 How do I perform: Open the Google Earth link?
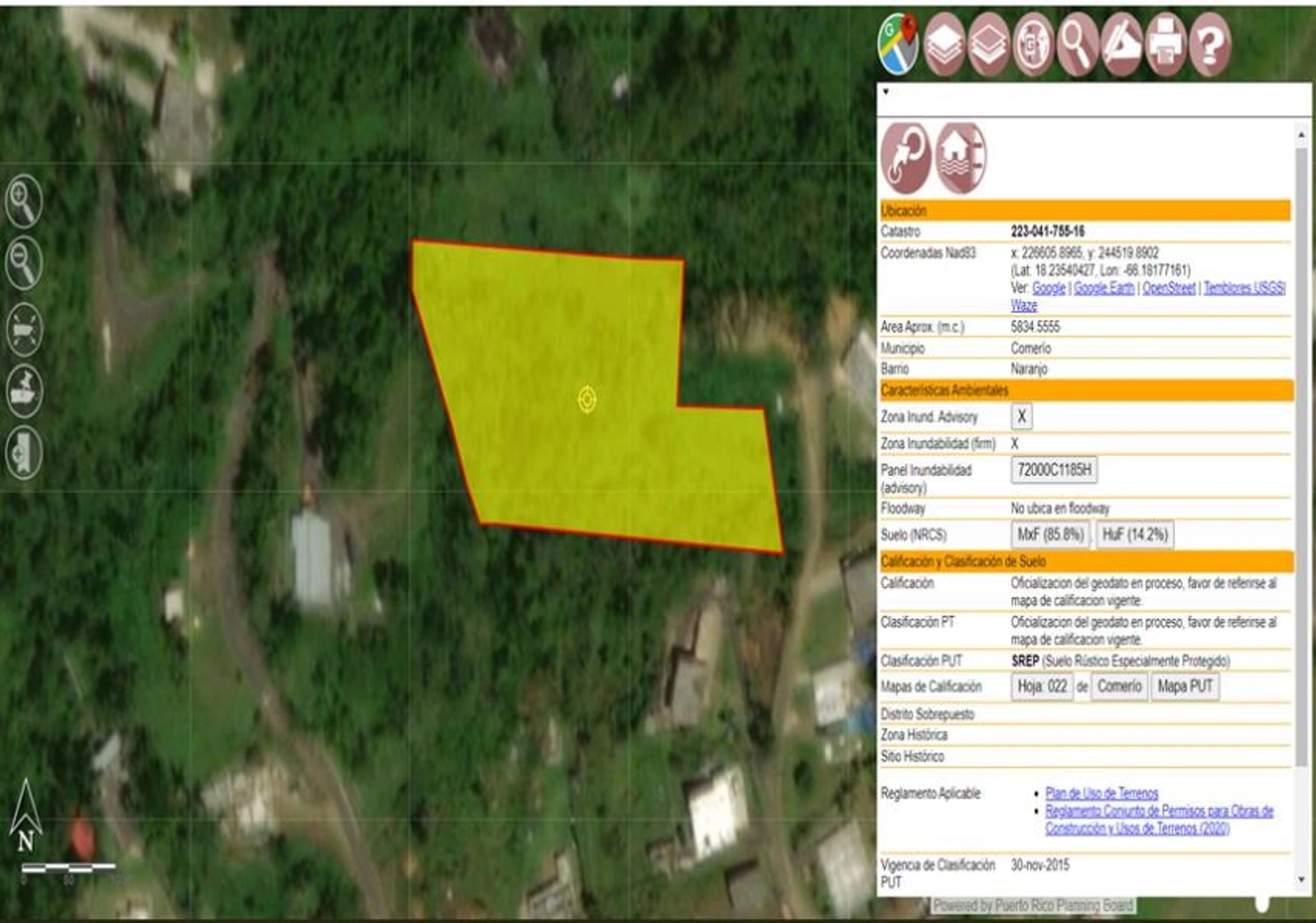[x=1104, y=288]
